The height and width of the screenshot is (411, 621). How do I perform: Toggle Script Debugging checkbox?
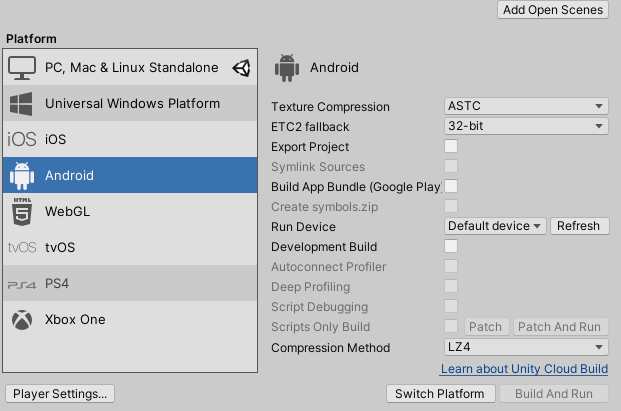(451, 306)
